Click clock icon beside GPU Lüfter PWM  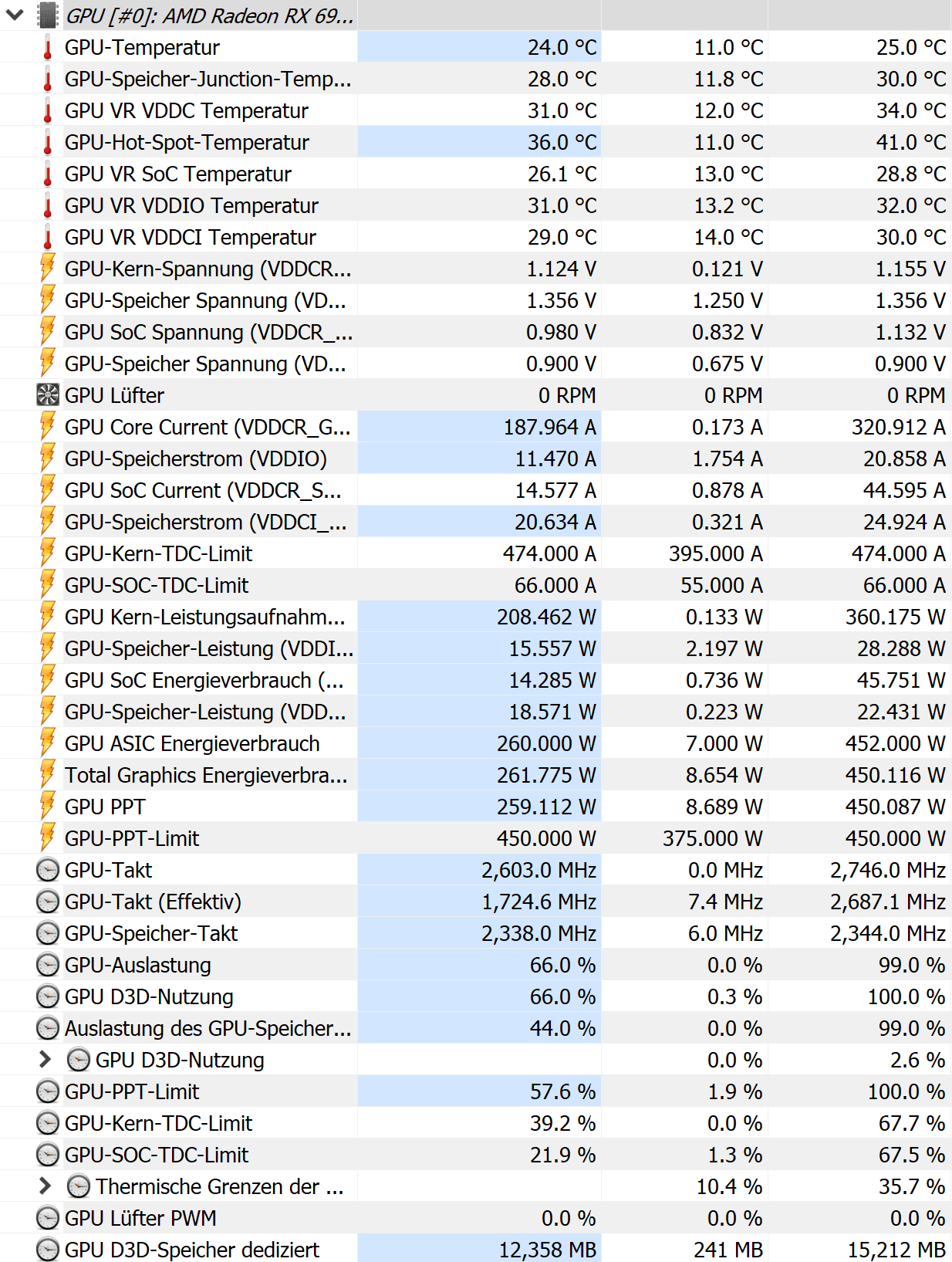coord(48,1218)
